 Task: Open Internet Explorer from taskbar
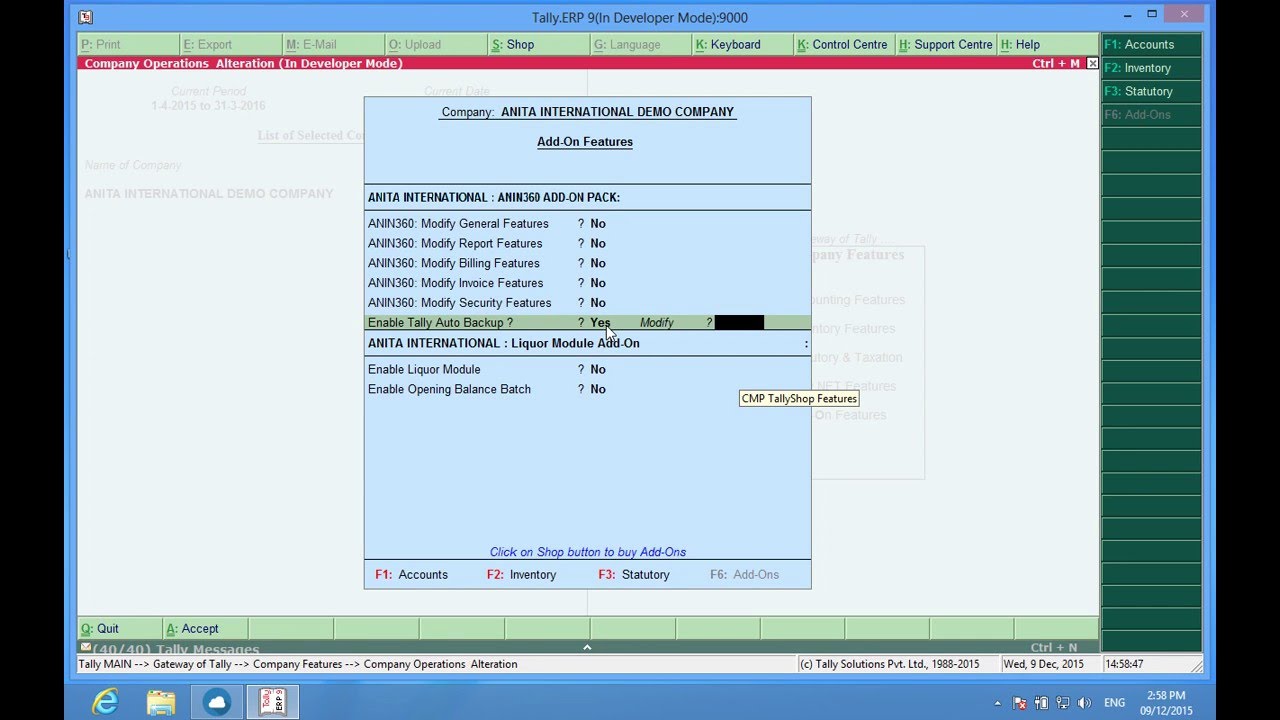click(x=105, y=702)
